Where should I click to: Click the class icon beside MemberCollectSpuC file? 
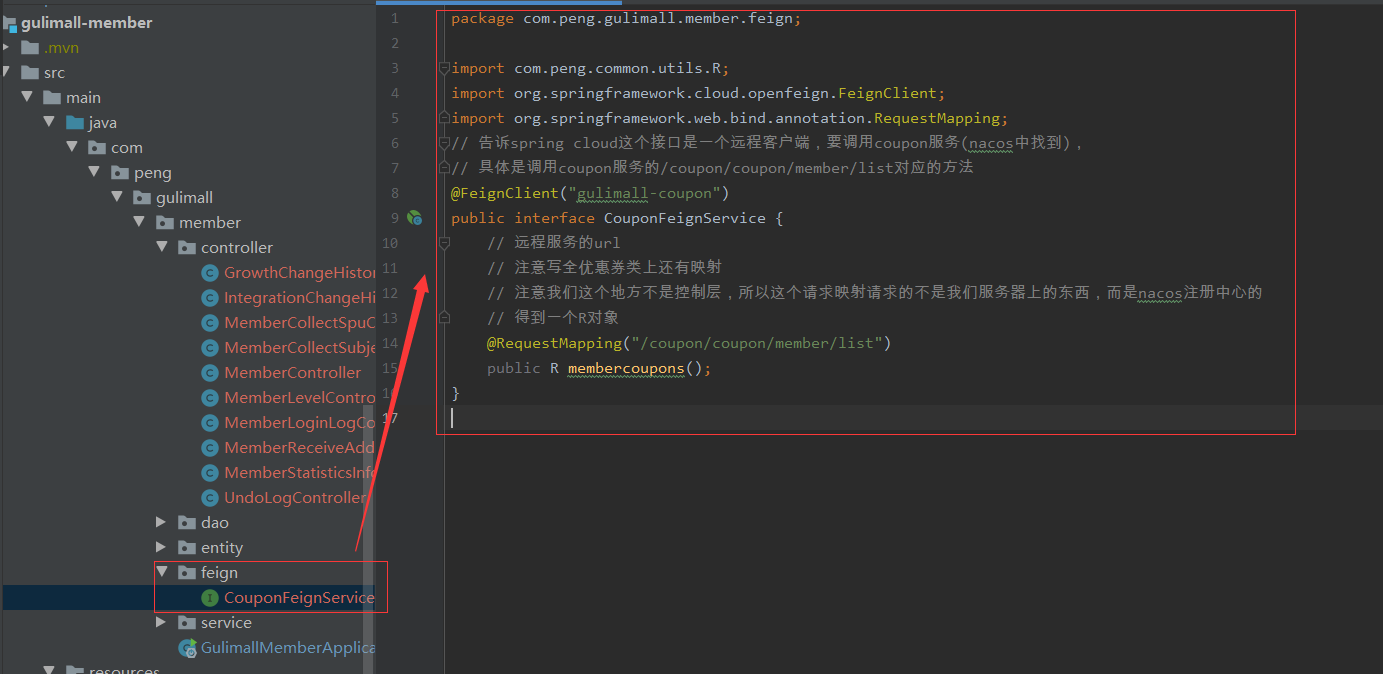point(209,323)
